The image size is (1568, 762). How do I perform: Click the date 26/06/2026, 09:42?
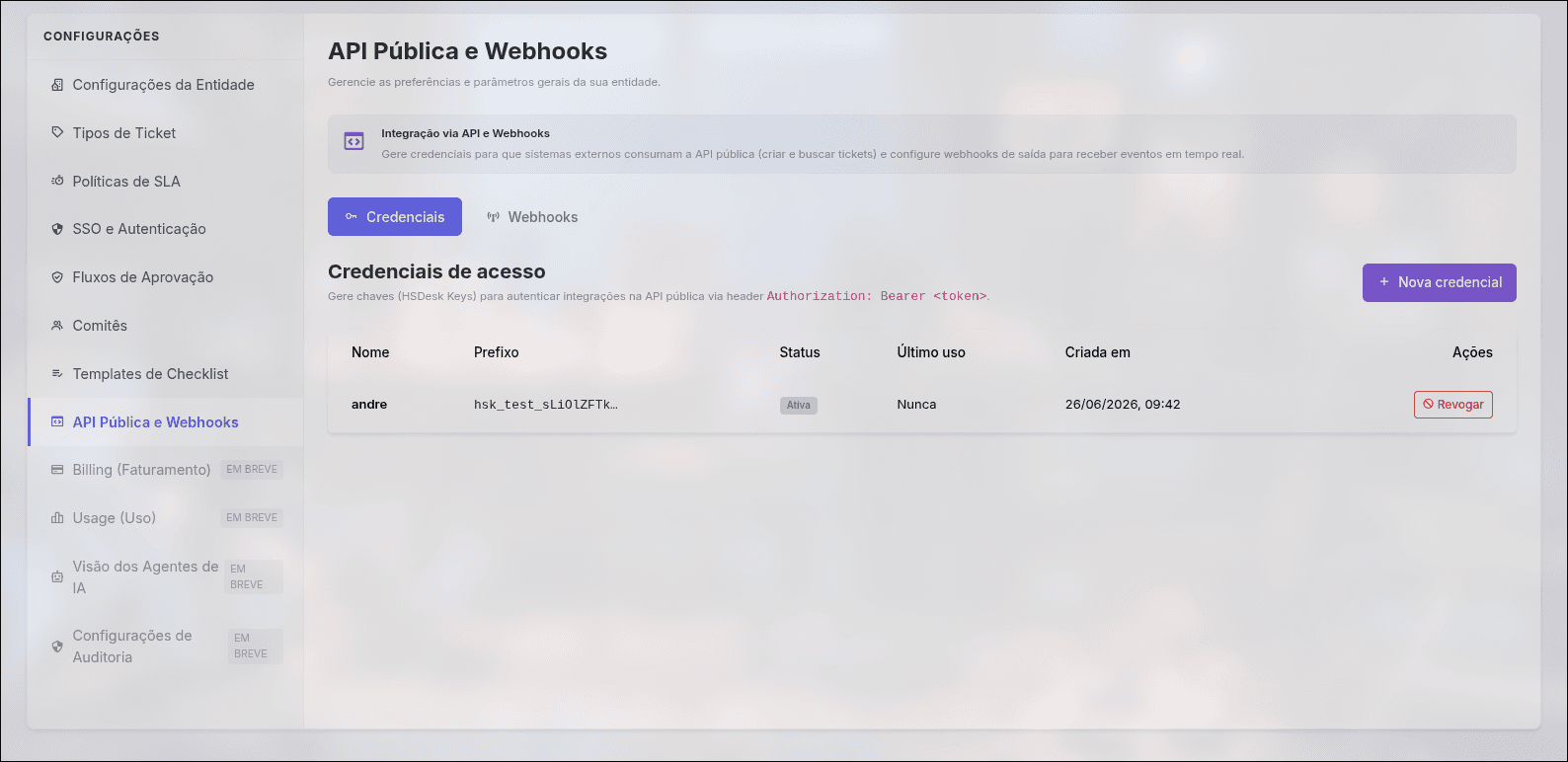click(x=1123, y=405)
